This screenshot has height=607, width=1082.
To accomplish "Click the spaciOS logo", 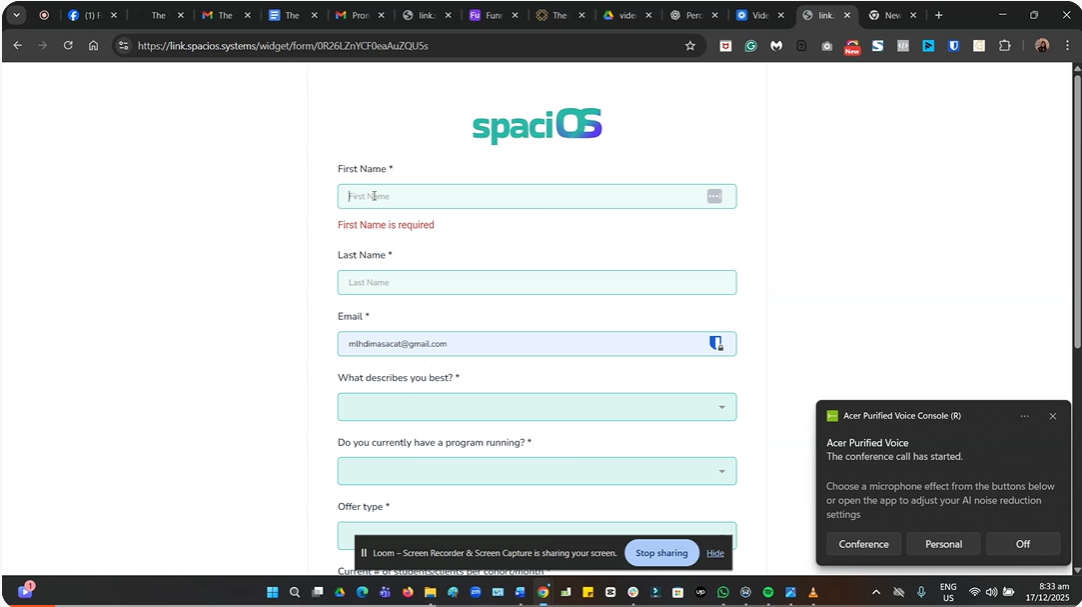I will pos(537,126).
